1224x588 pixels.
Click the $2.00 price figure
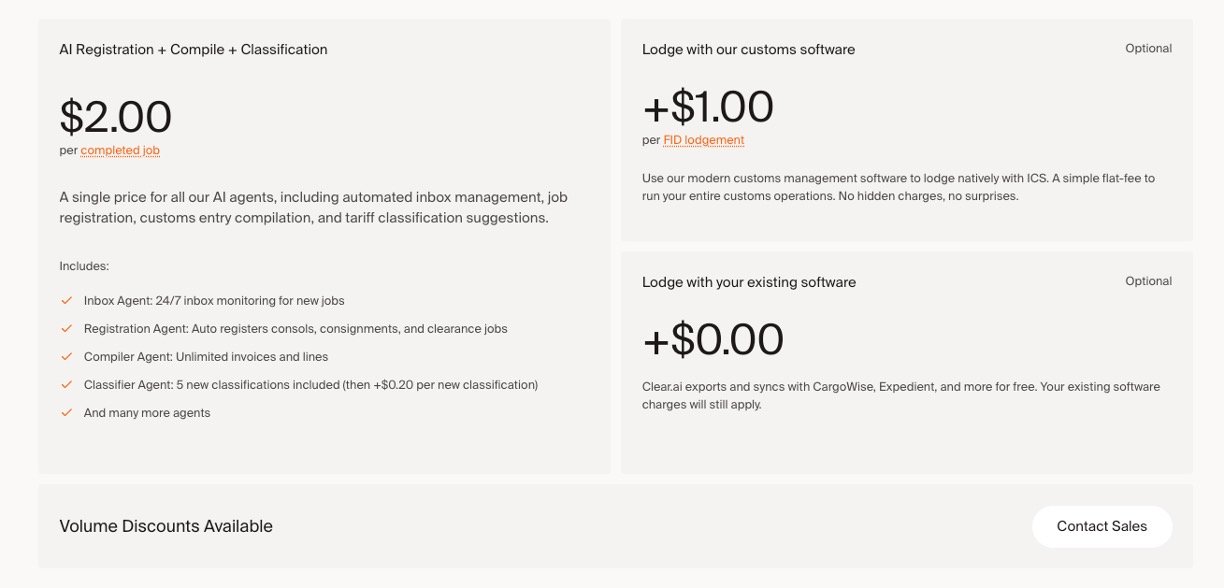tap(116, 117)
